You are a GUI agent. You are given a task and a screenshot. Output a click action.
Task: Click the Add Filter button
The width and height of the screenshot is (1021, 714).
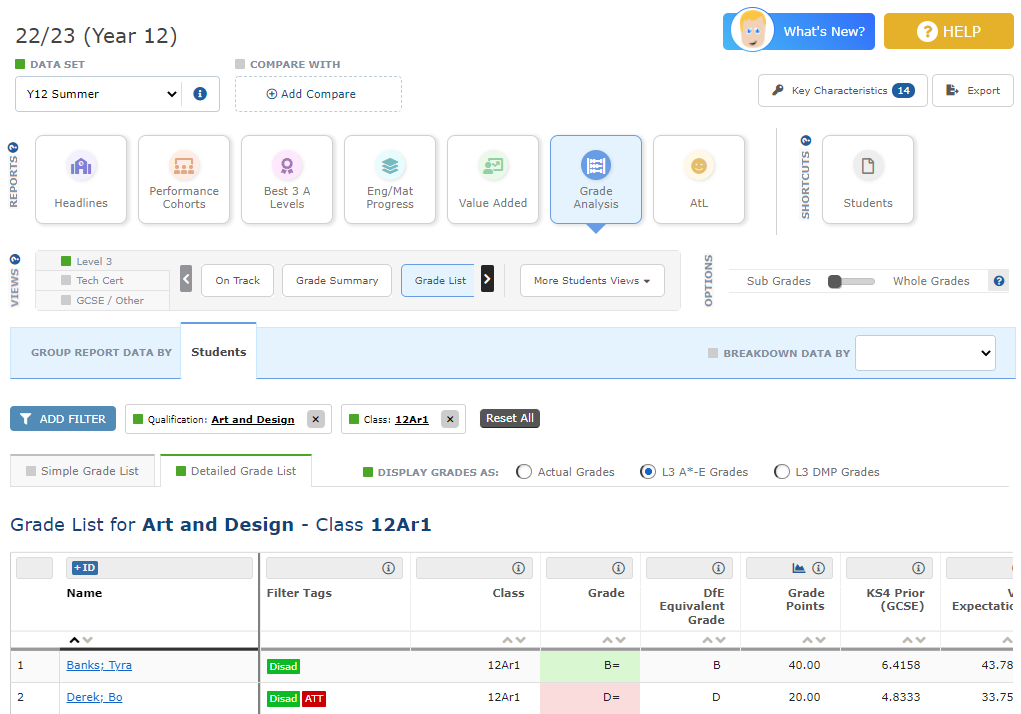[63, 419]
